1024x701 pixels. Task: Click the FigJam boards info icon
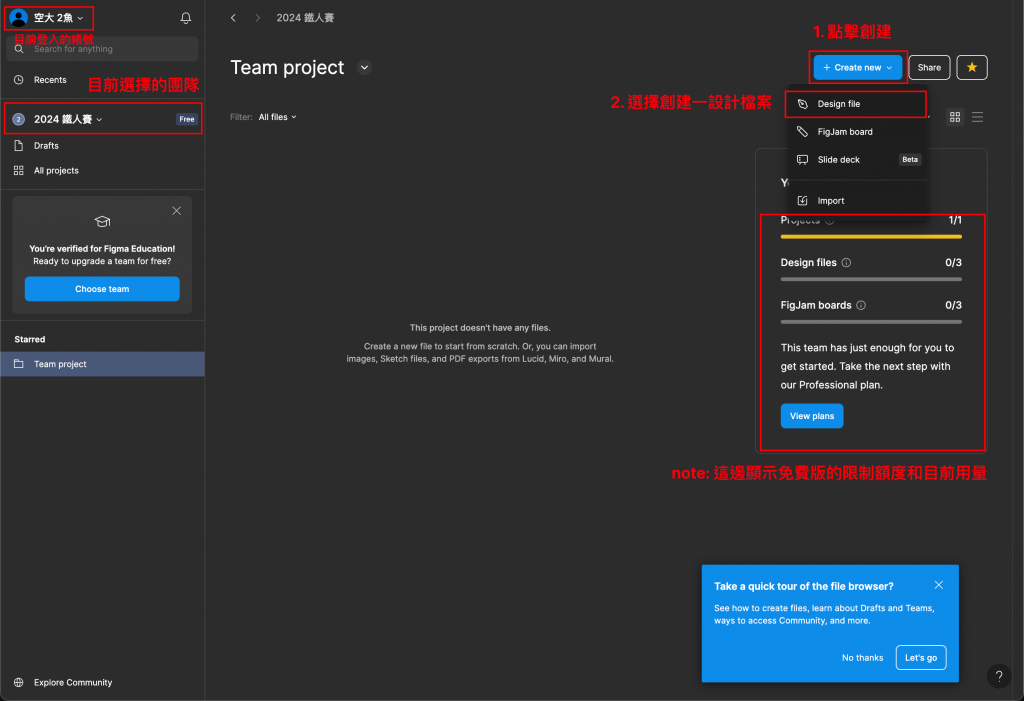(x=861, y=305)
